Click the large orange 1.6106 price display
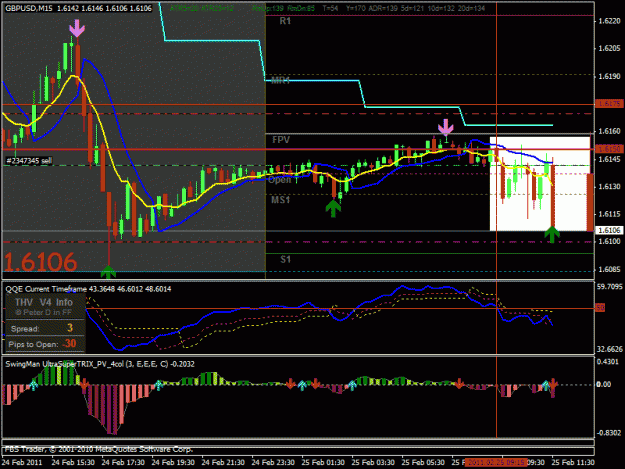This screenshot has height=469, width=625. click(x=40, y=262)
